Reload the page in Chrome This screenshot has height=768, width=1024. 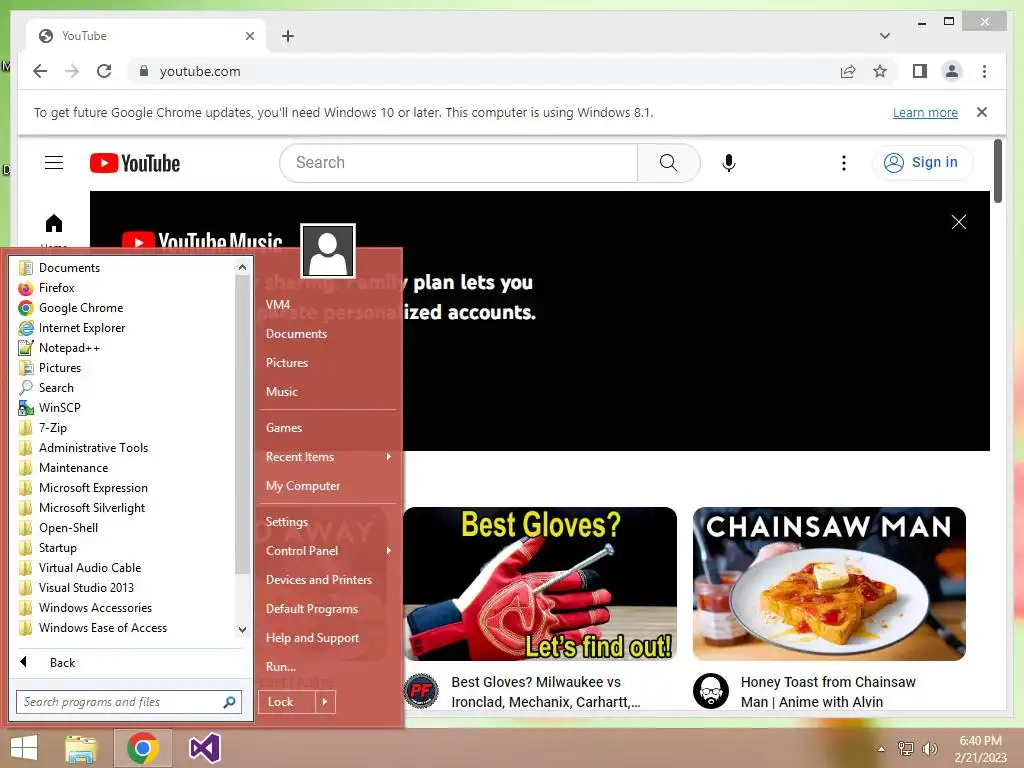[x=104, y=71]
